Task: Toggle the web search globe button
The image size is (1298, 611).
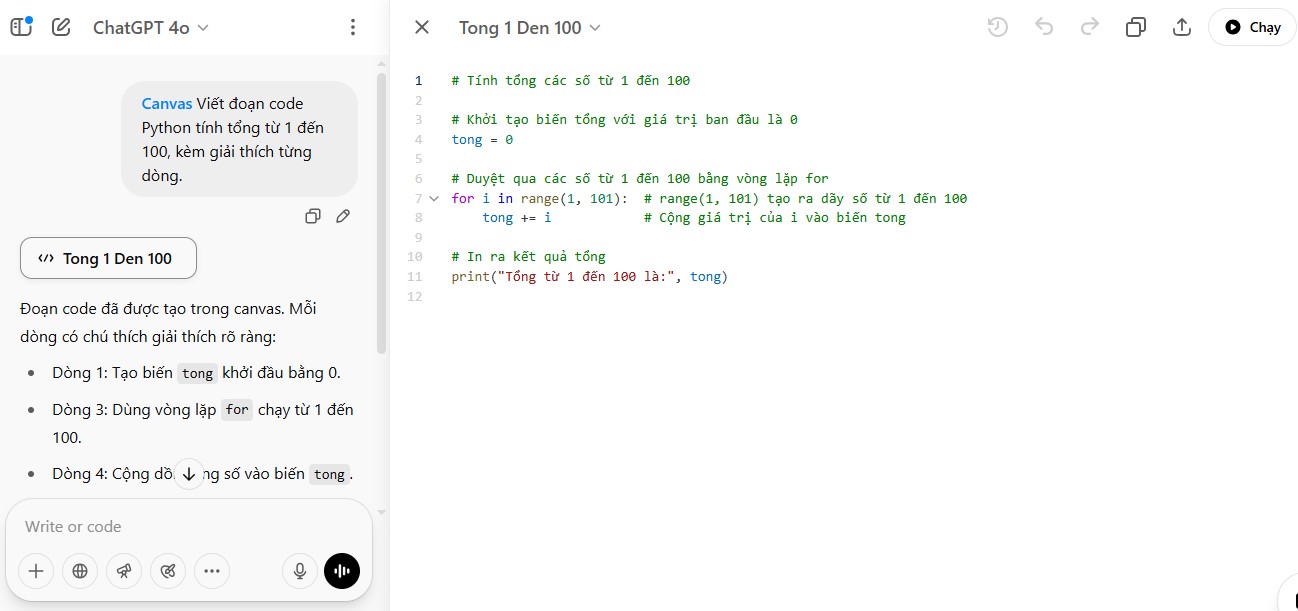Action: [80, 571]
